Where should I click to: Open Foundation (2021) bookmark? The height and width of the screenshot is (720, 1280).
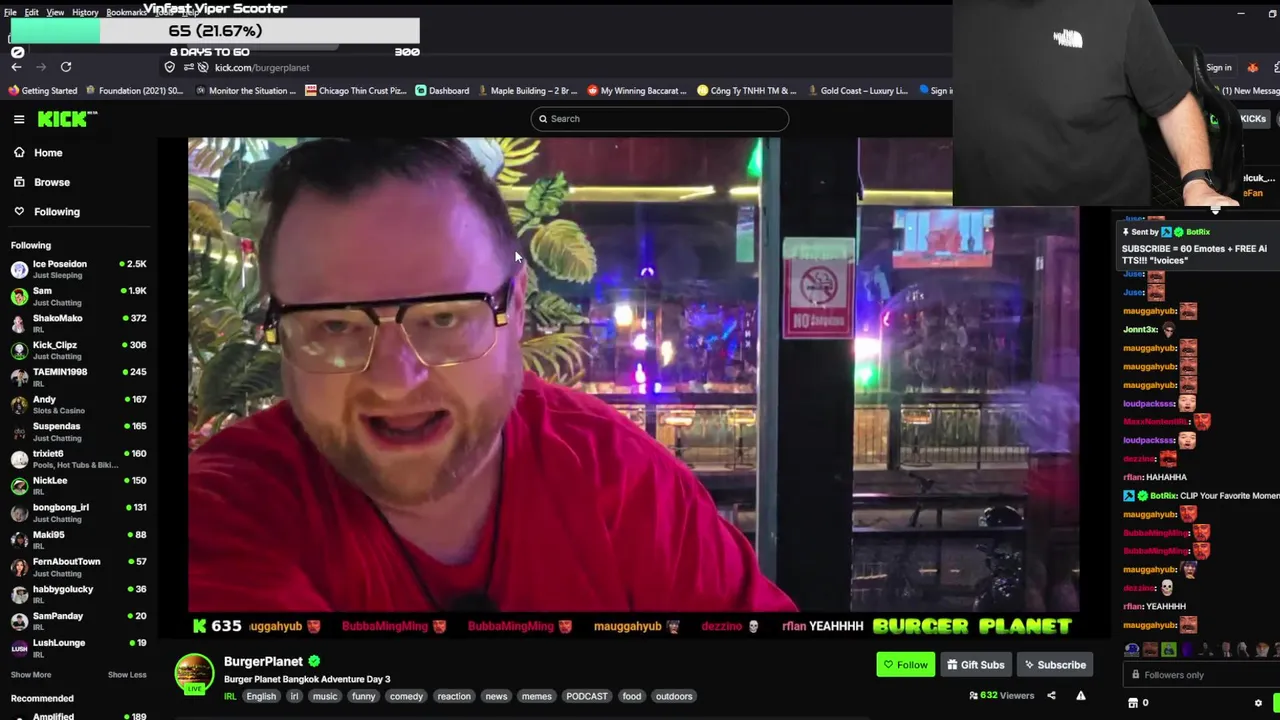(134, 91)
